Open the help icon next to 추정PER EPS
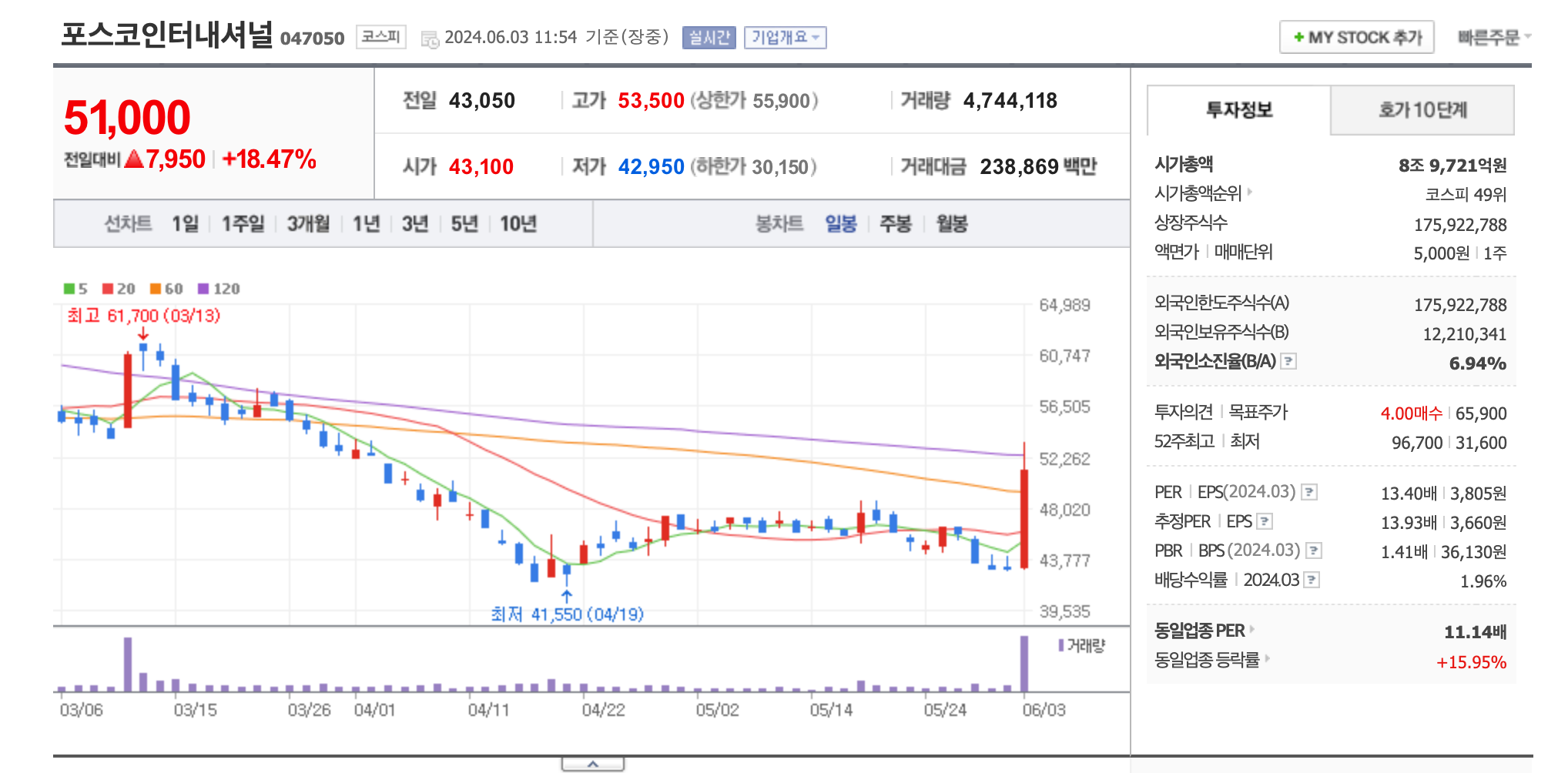The width and height of the screenshot is (1568, 773). pos(1265,521)
